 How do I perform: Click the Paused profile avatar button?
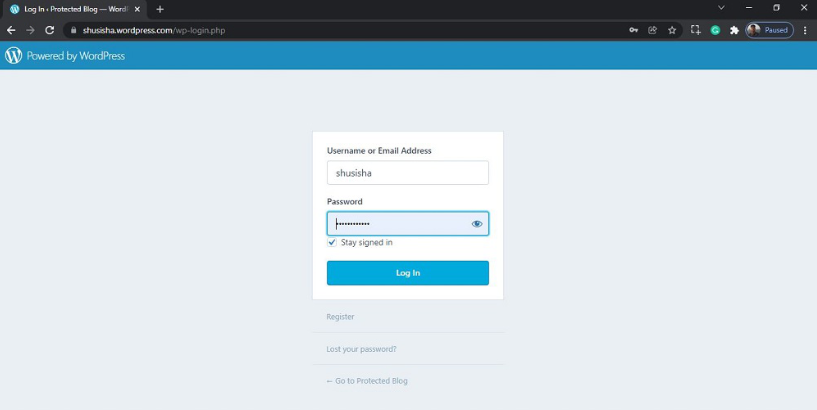[x=770, y=30]
